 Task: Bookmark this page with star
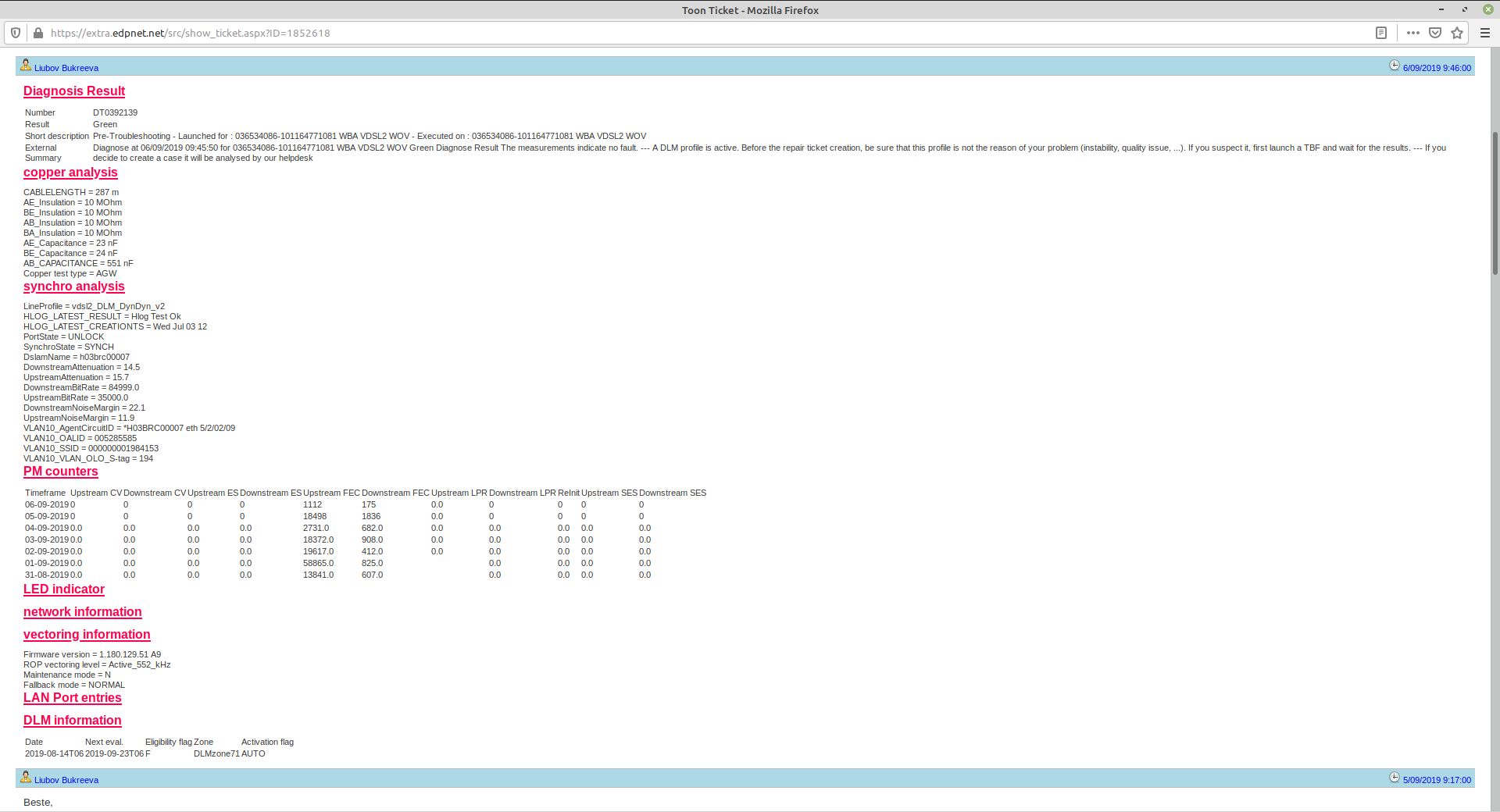(1457, 33)
